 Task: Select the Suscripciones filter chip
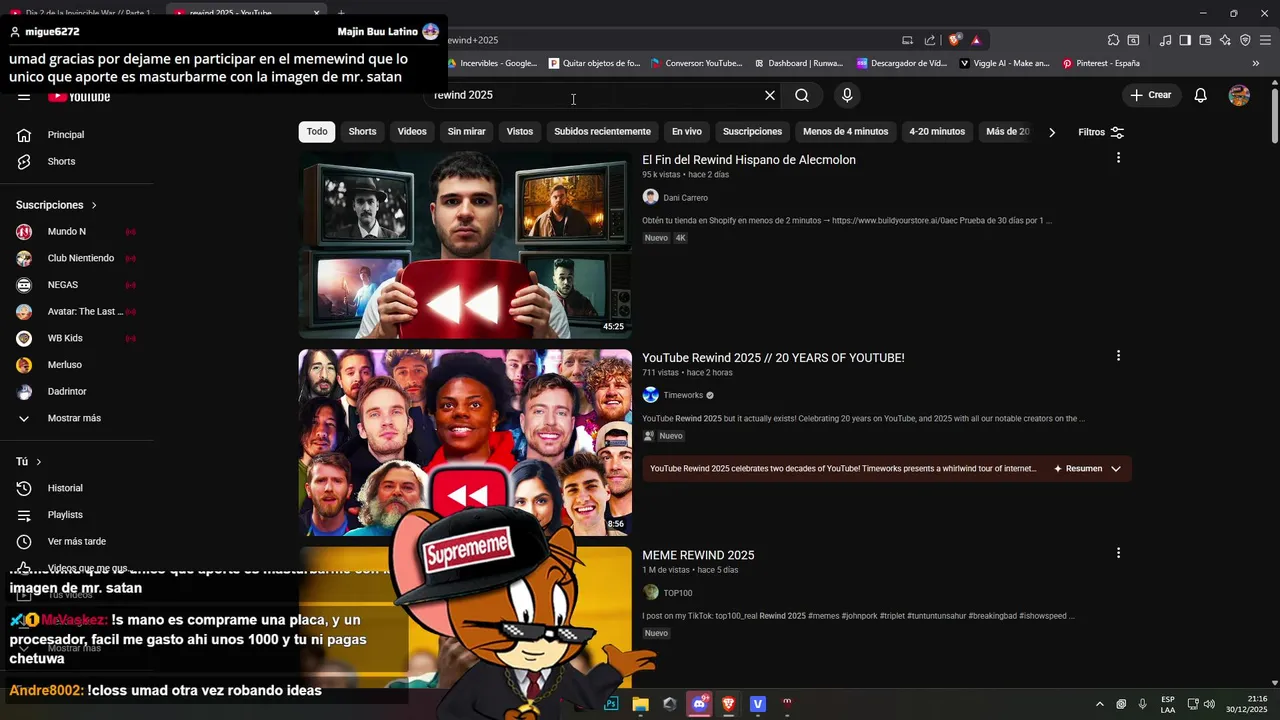click(x=752, y=132)
